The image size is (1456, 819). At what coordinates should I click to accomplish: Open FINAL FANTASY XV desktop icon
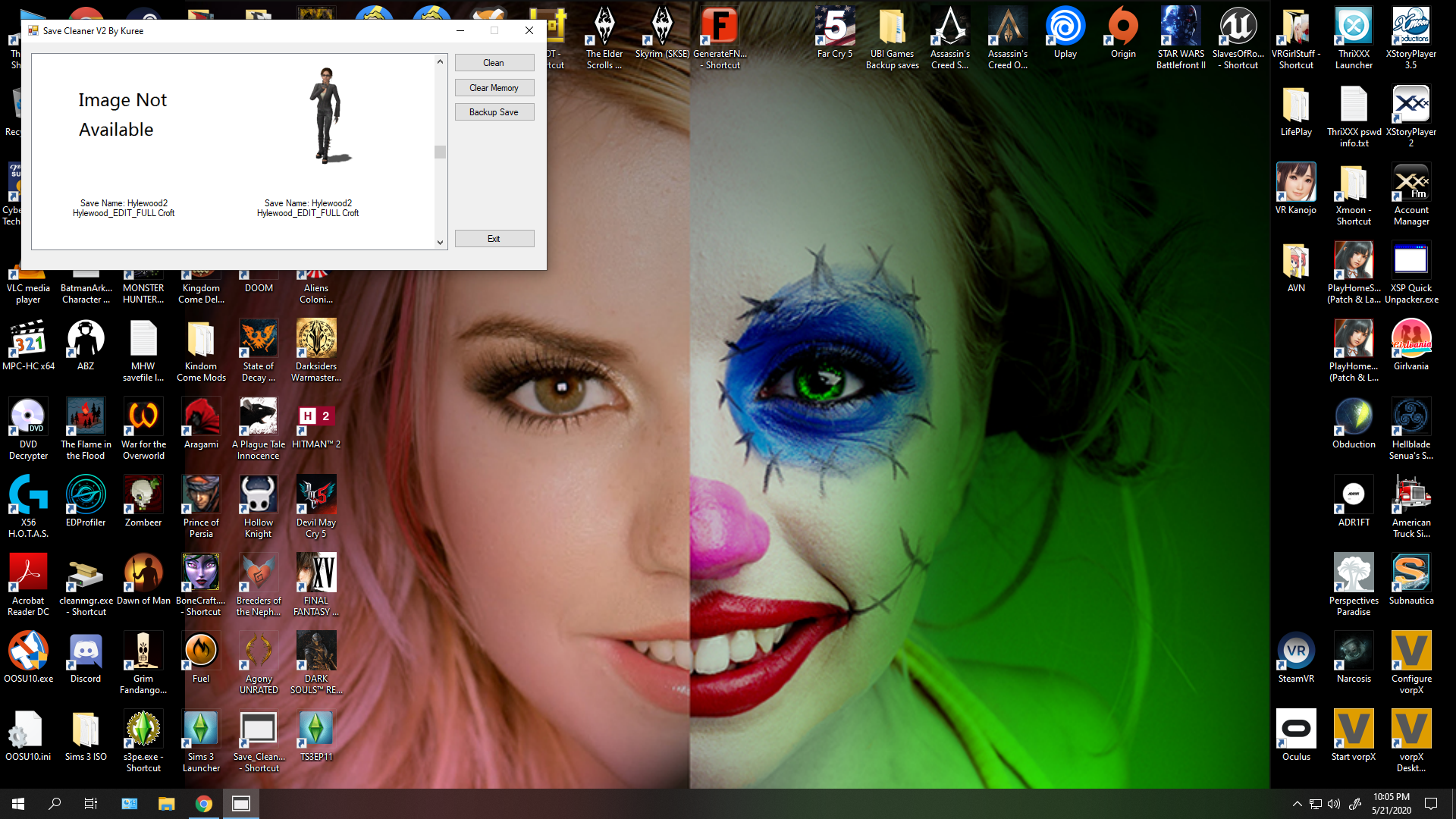point(316,585)
